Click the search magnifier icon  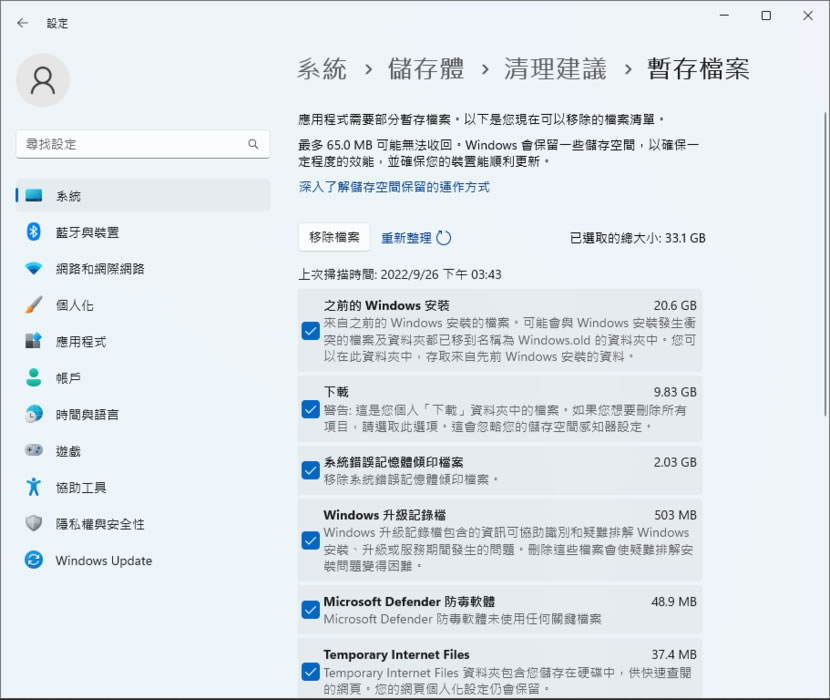pyautogui.click(x=253, y=144)
